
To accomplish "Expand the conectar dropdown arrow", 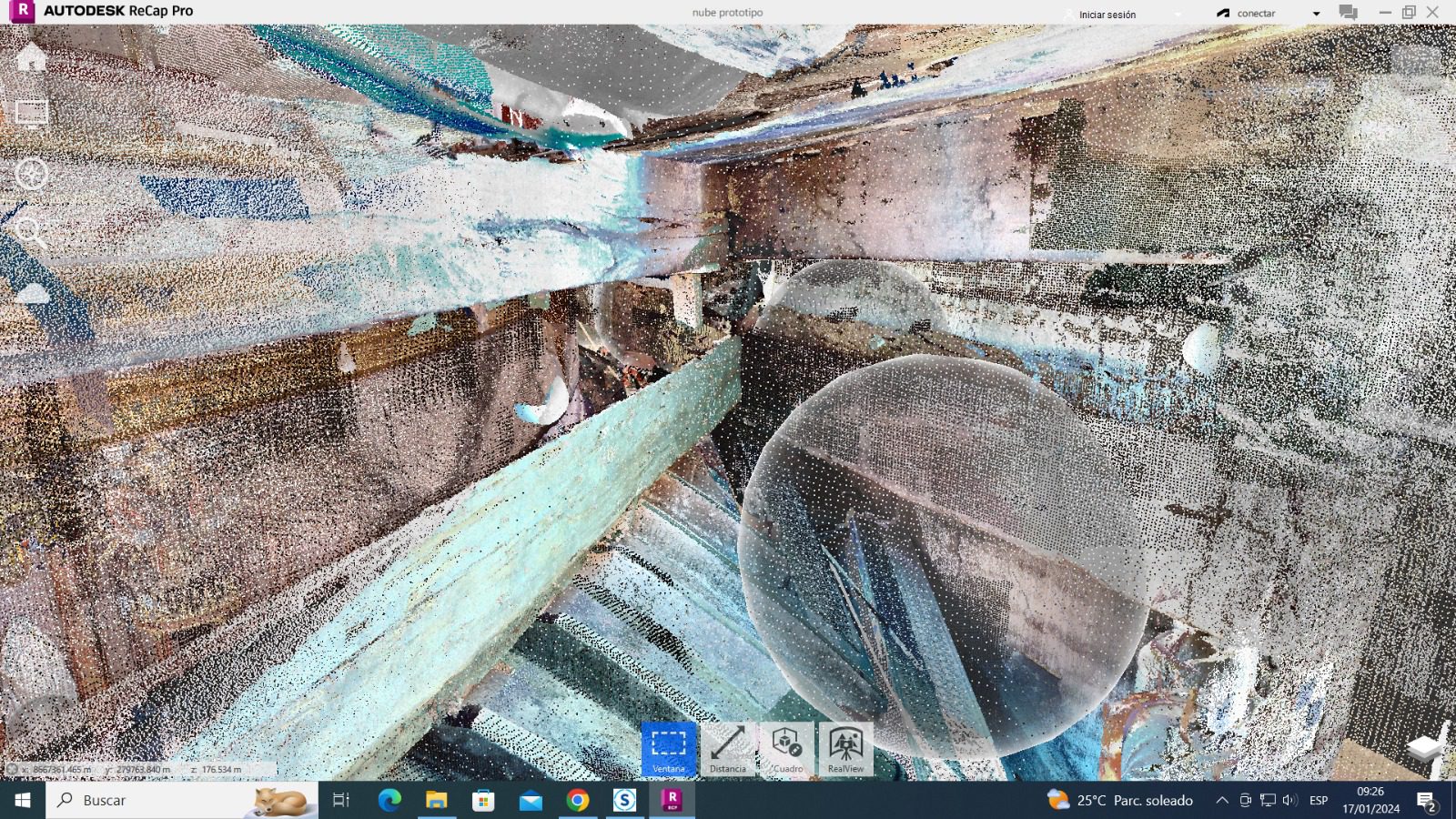I will (1316, 14).
